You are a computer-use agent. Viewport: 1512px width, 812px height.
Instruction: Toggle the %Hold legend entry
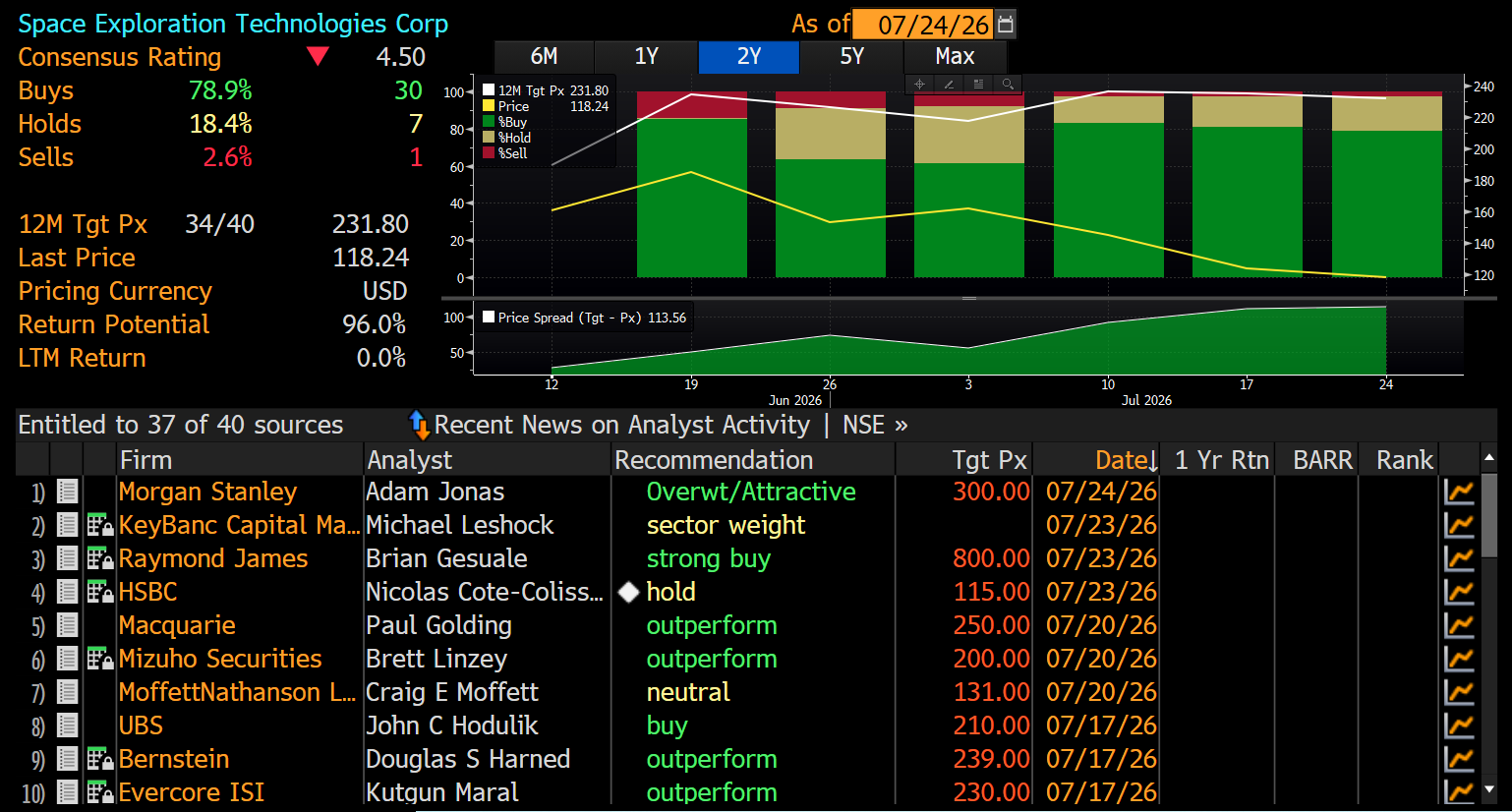(x=507, y=138)
